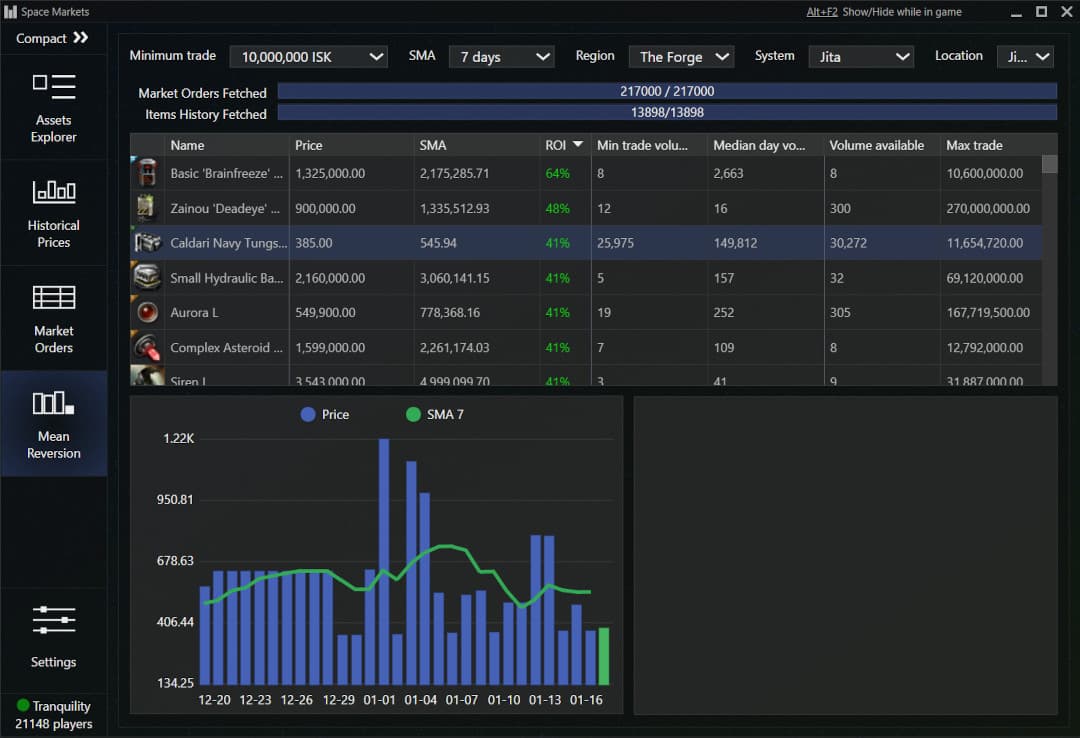Screen dimensions: 1080x738
Task: Open the Historical Prices chart icon
Action: (54, 192)
